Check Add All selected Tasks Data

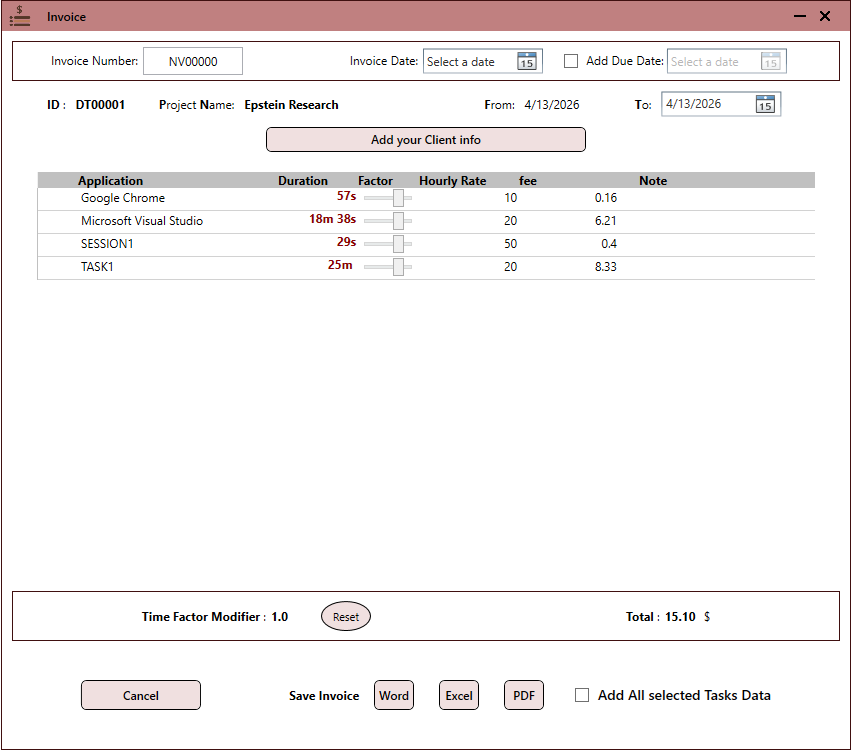pyautogui.click(x=582, y=695)
